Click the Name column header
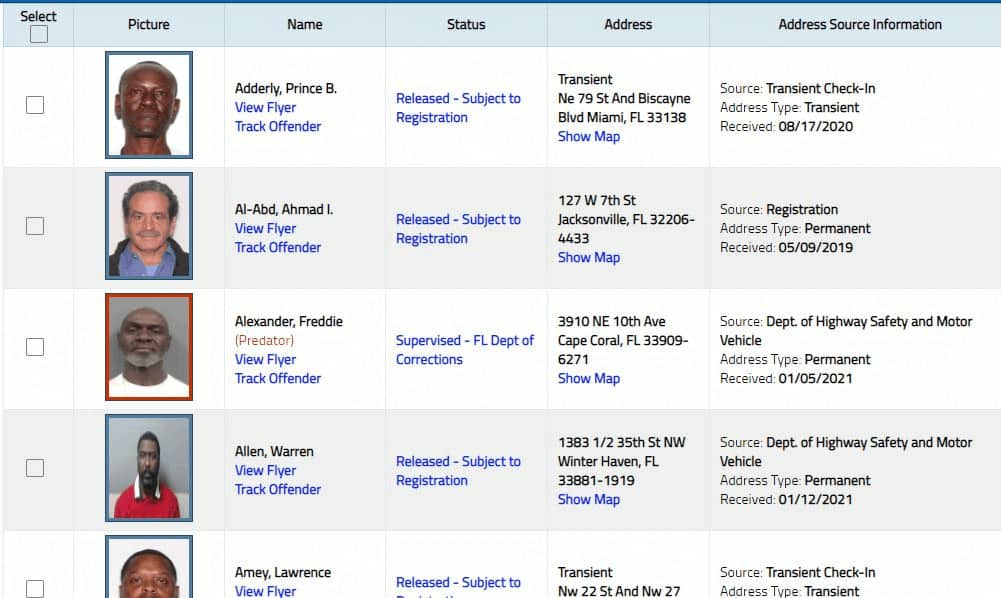Image resolution: width=1001 pixels, height=598 pixels. [304, 24]
